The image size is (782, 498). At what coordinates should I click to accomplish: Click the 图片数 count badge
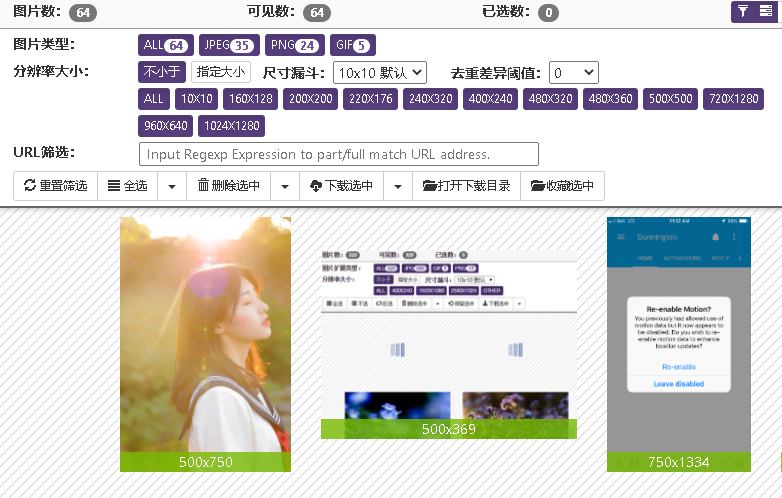[x=83, y=12]
